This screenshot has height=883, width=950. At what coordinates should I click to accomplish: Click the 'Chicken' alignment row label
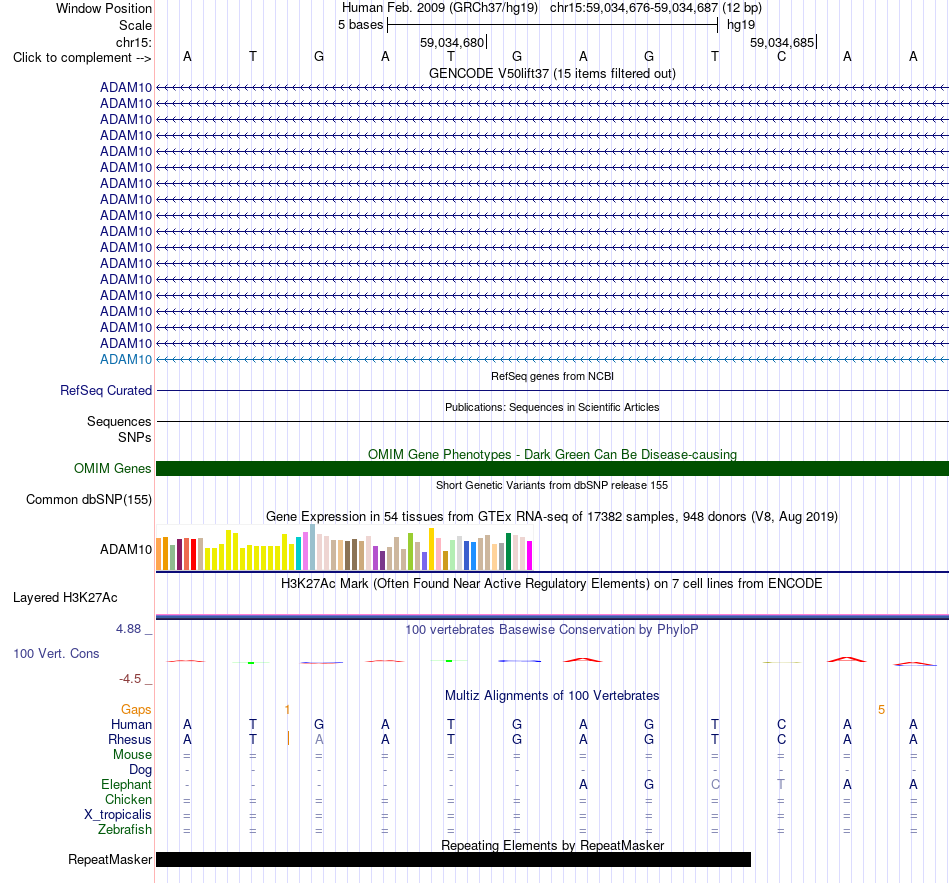pos(128,799)
